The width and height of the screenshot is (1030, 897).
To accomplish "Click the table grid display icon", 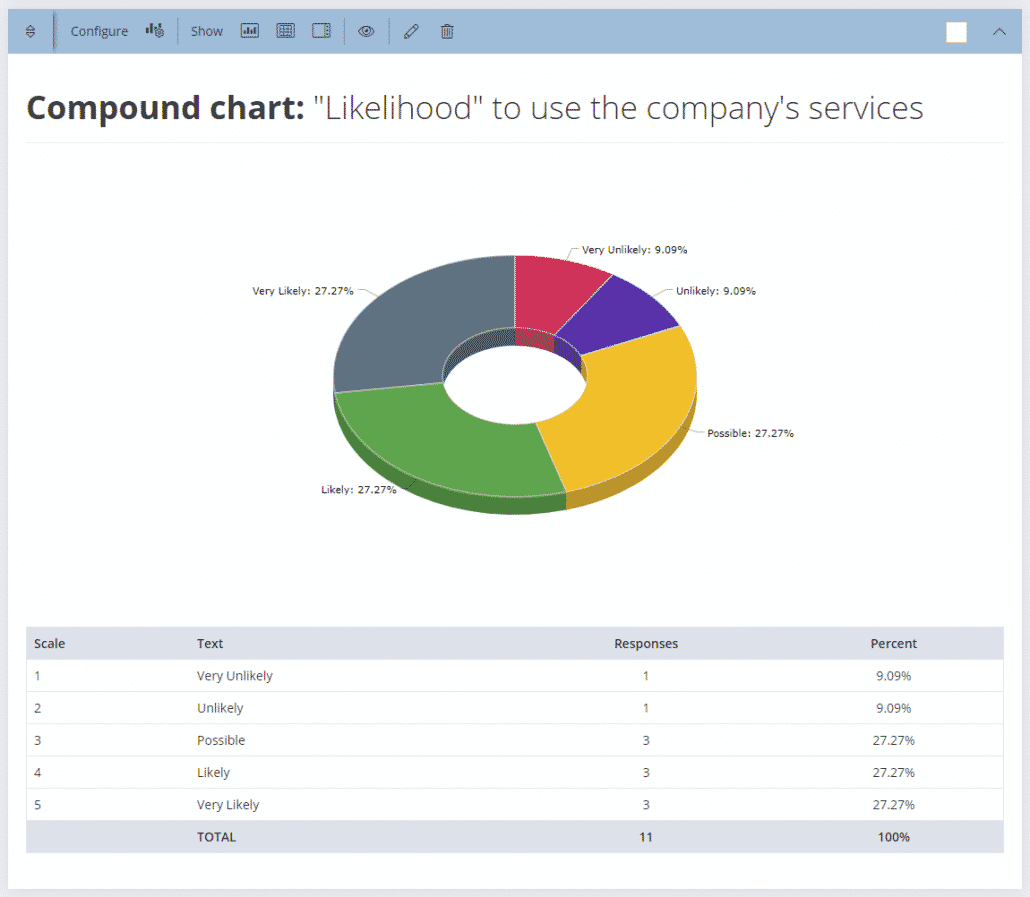I will click(285, 30).
